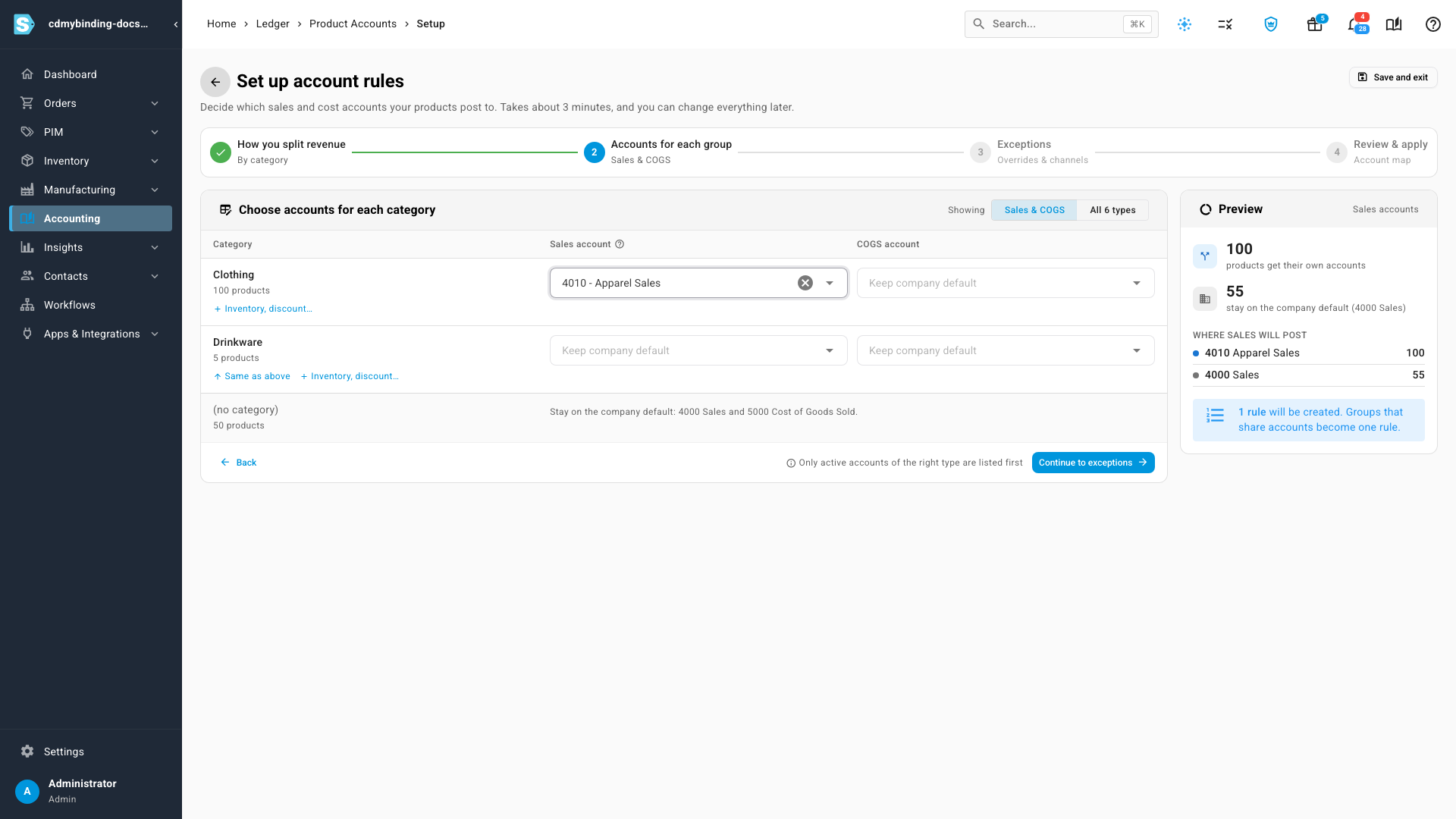Select step 2 Accounts for each group

[x=658, y=152]
